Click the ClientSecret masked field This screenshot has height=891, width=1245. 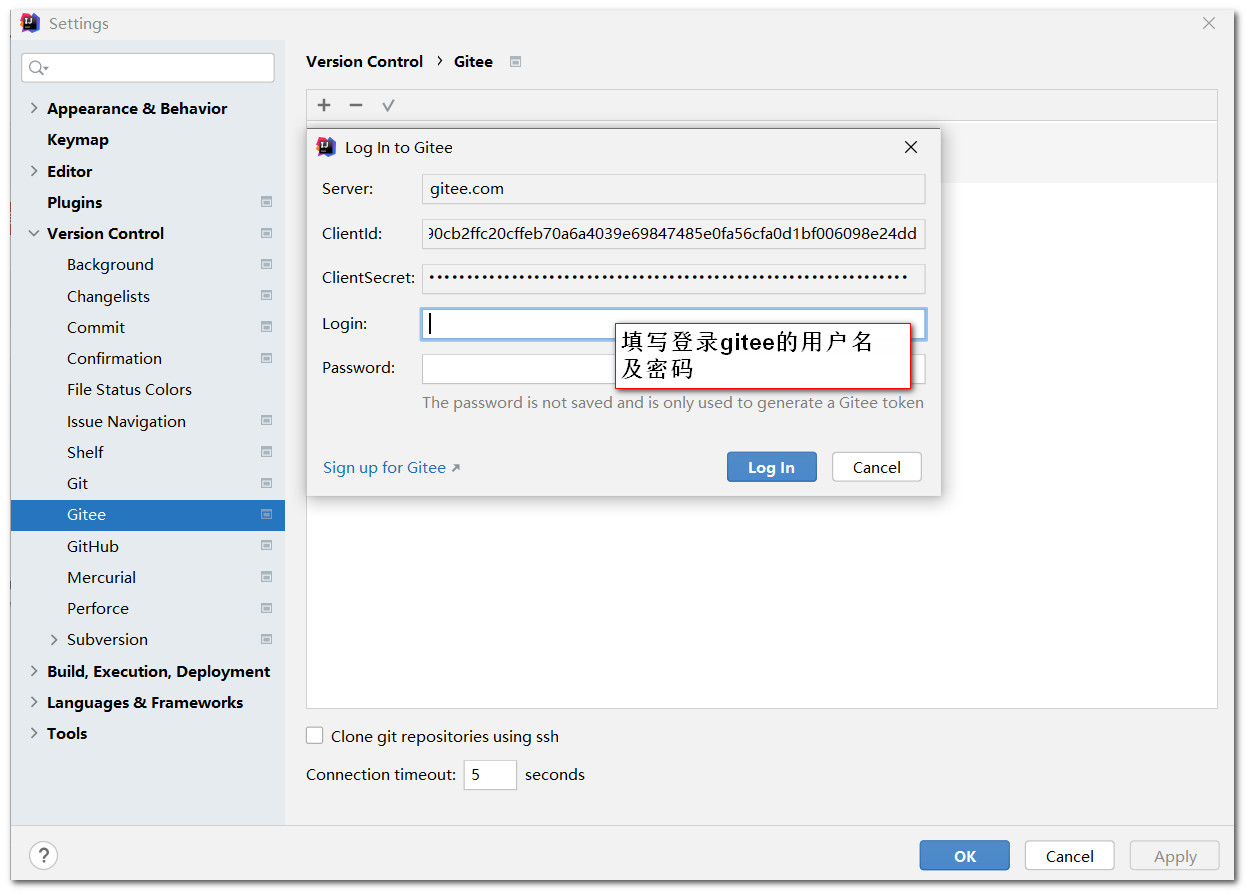[673, 278]
